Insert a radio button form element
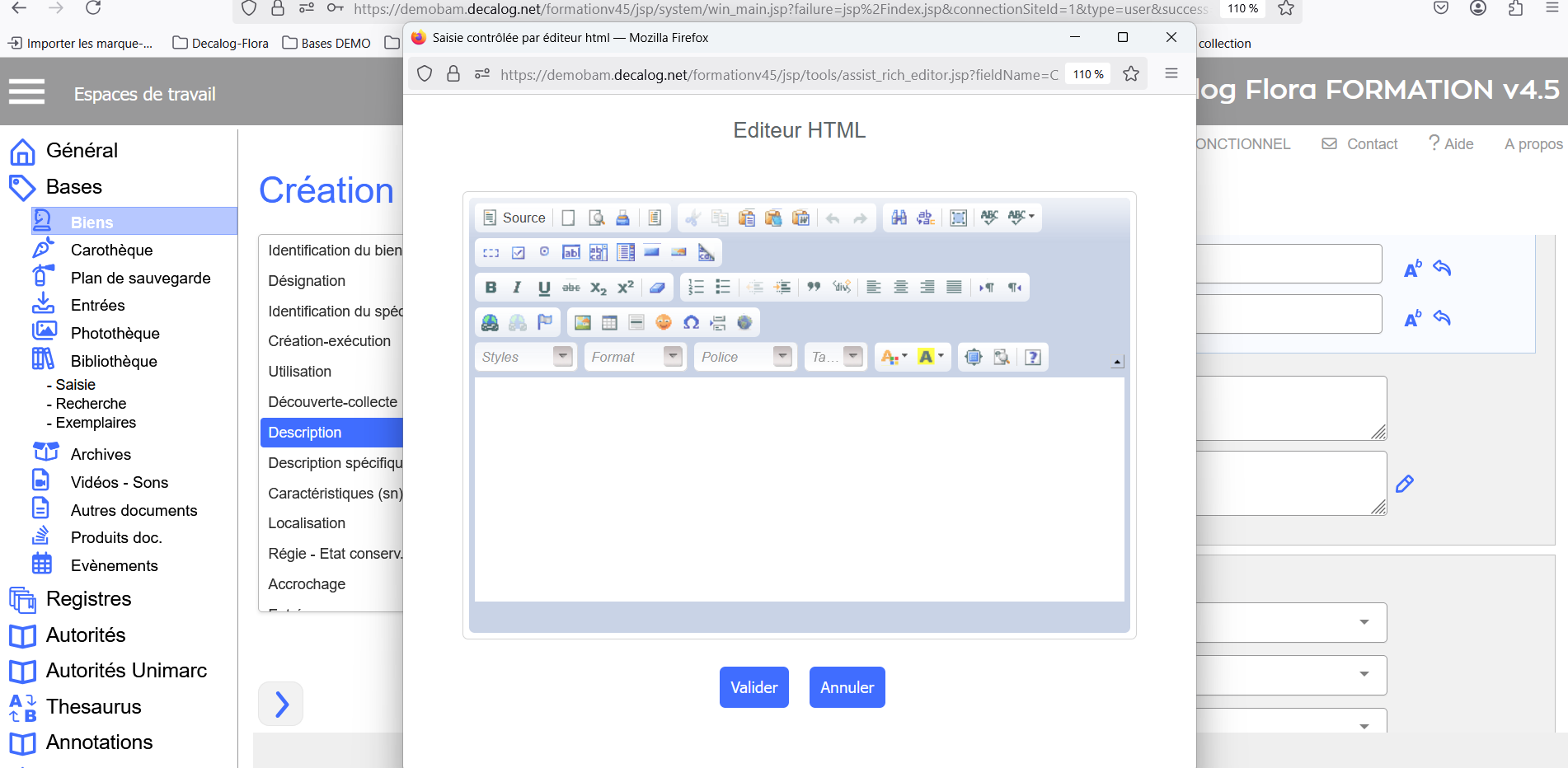Screen dimensions: 1568x768 pyautogui.click(x=544, y=252)
